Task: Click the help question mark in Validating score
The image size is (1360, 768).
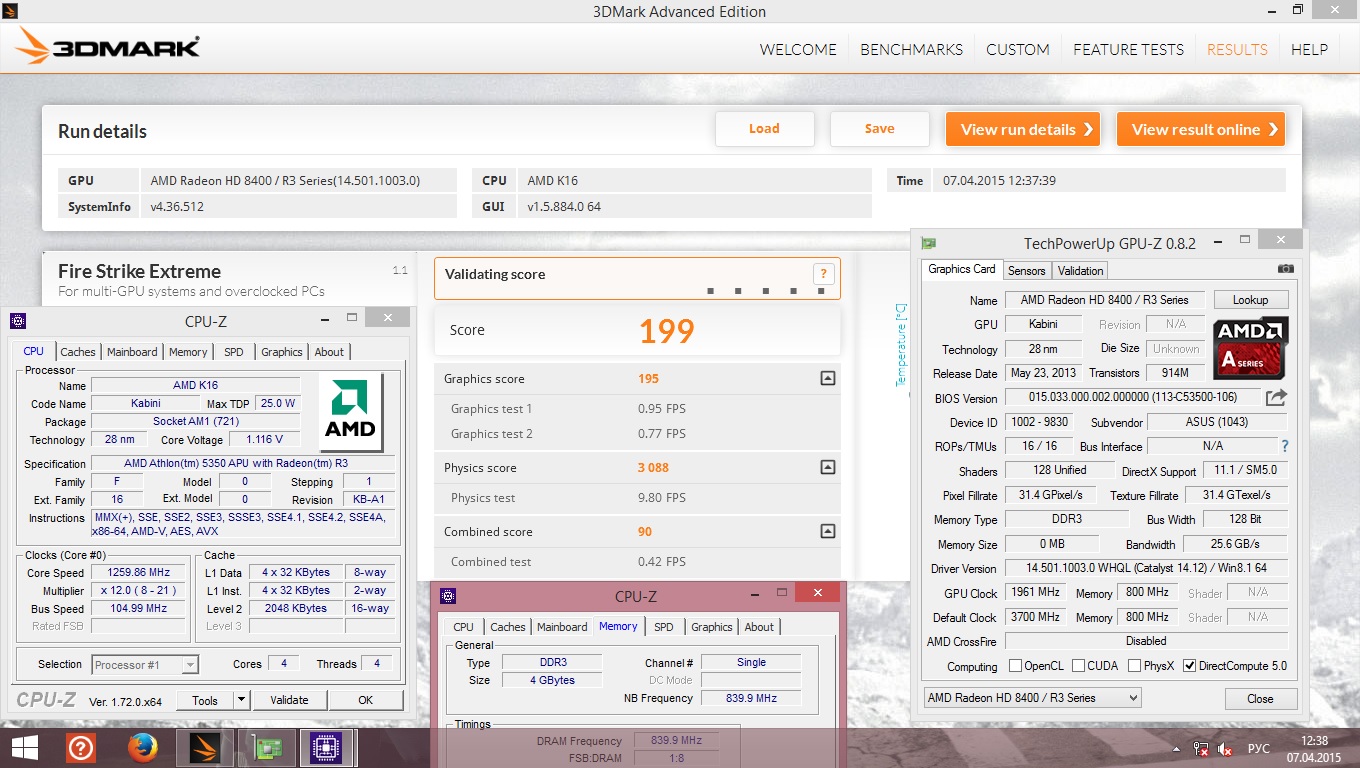Action: pos(823,274)
